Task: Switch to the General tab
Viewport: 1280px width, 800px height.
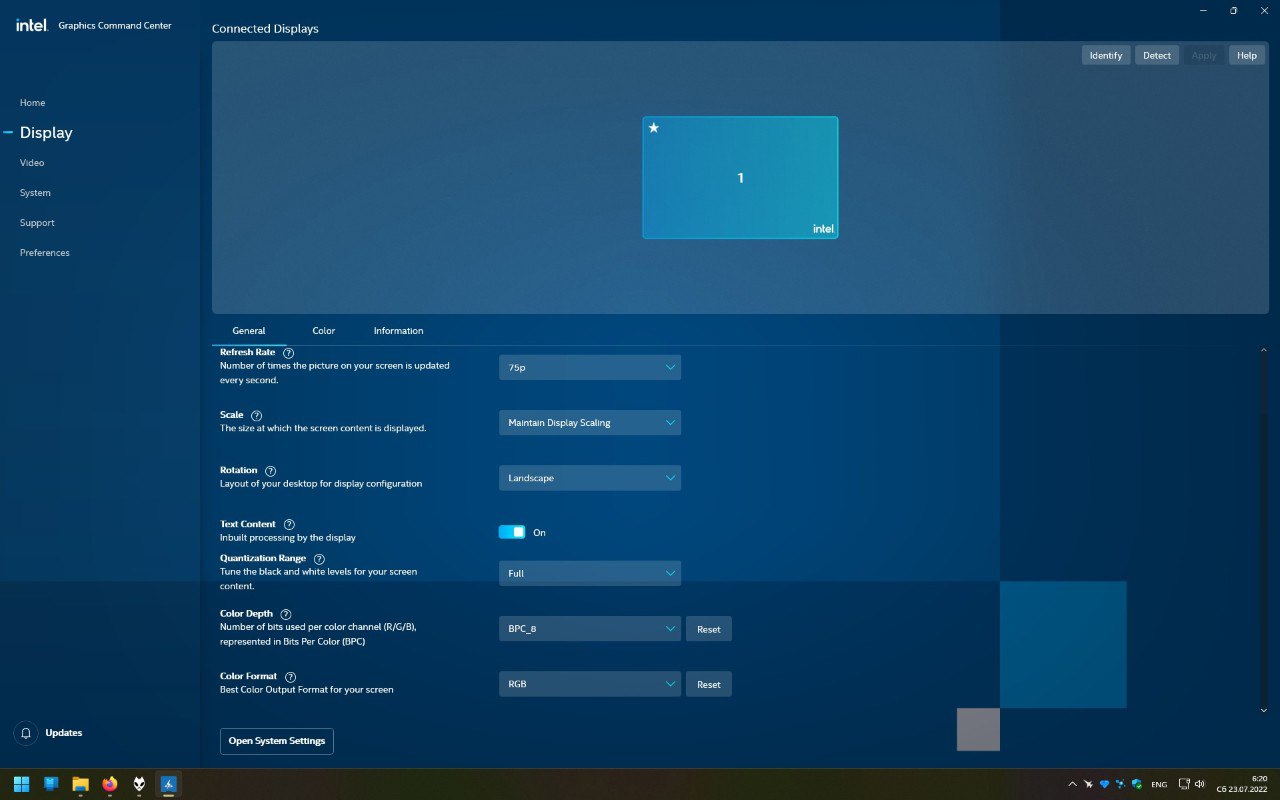Action: (x=249, y=331)
